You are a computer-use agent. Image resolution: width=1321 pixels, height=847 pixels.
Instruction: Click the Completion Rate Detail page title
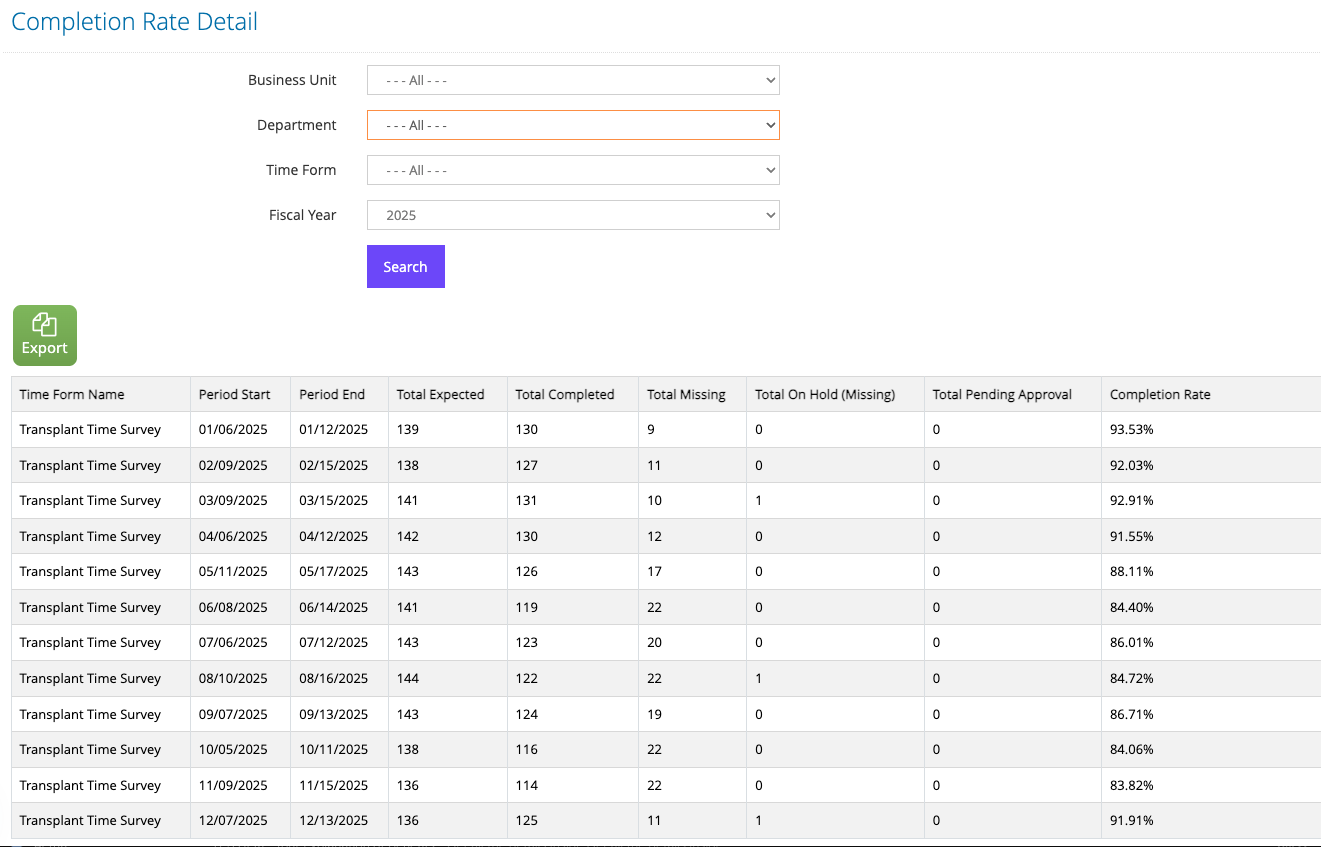pos(135,22)
